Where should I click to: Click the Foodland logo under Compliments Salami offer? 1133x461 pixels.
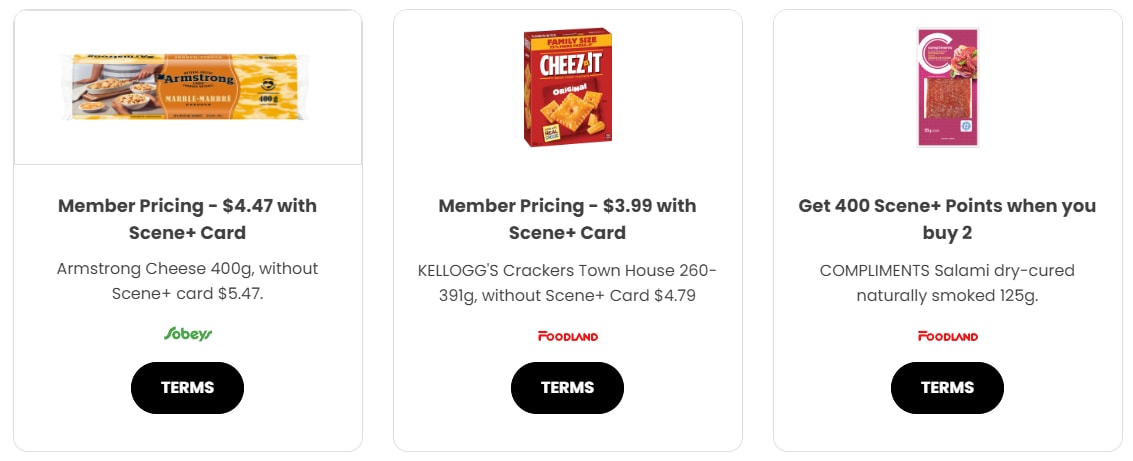point(947,336)
